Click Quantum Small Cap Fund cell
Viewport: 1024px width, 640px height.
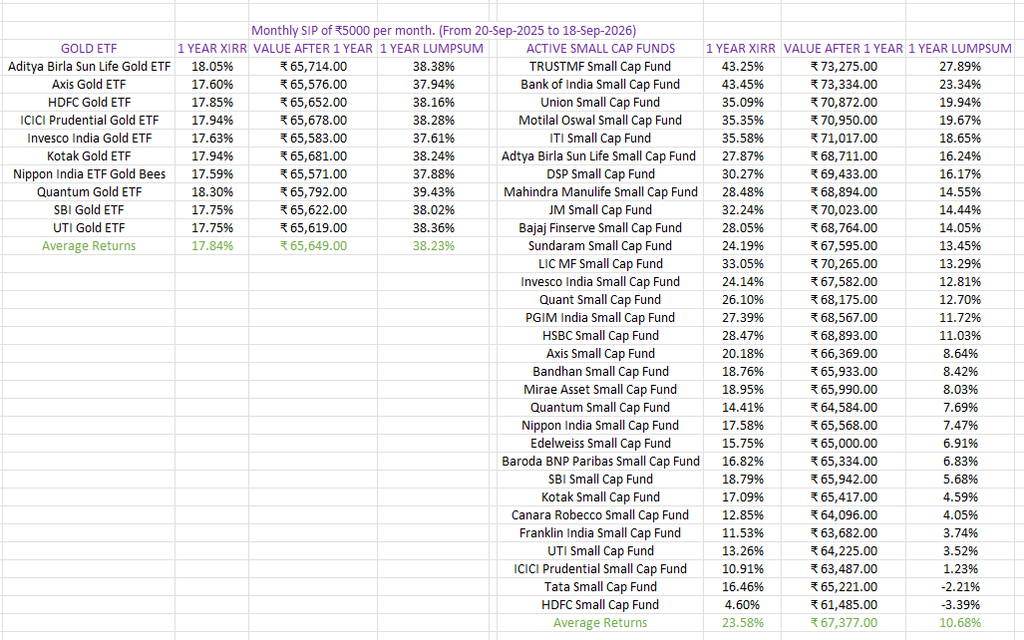[x=600, y=408]
